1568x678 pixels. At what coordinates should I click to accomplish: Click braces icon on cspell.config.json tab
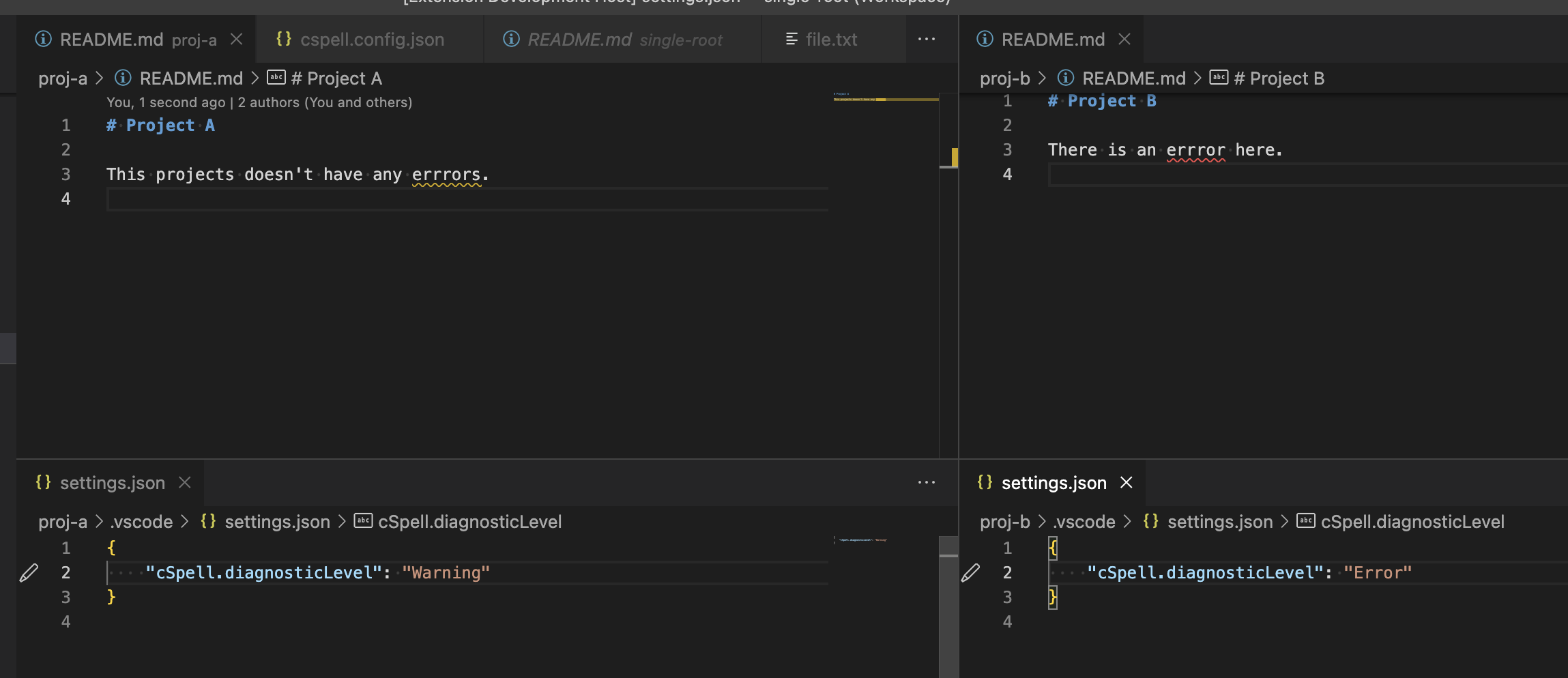pyautogui.click(x=284, y=39)
